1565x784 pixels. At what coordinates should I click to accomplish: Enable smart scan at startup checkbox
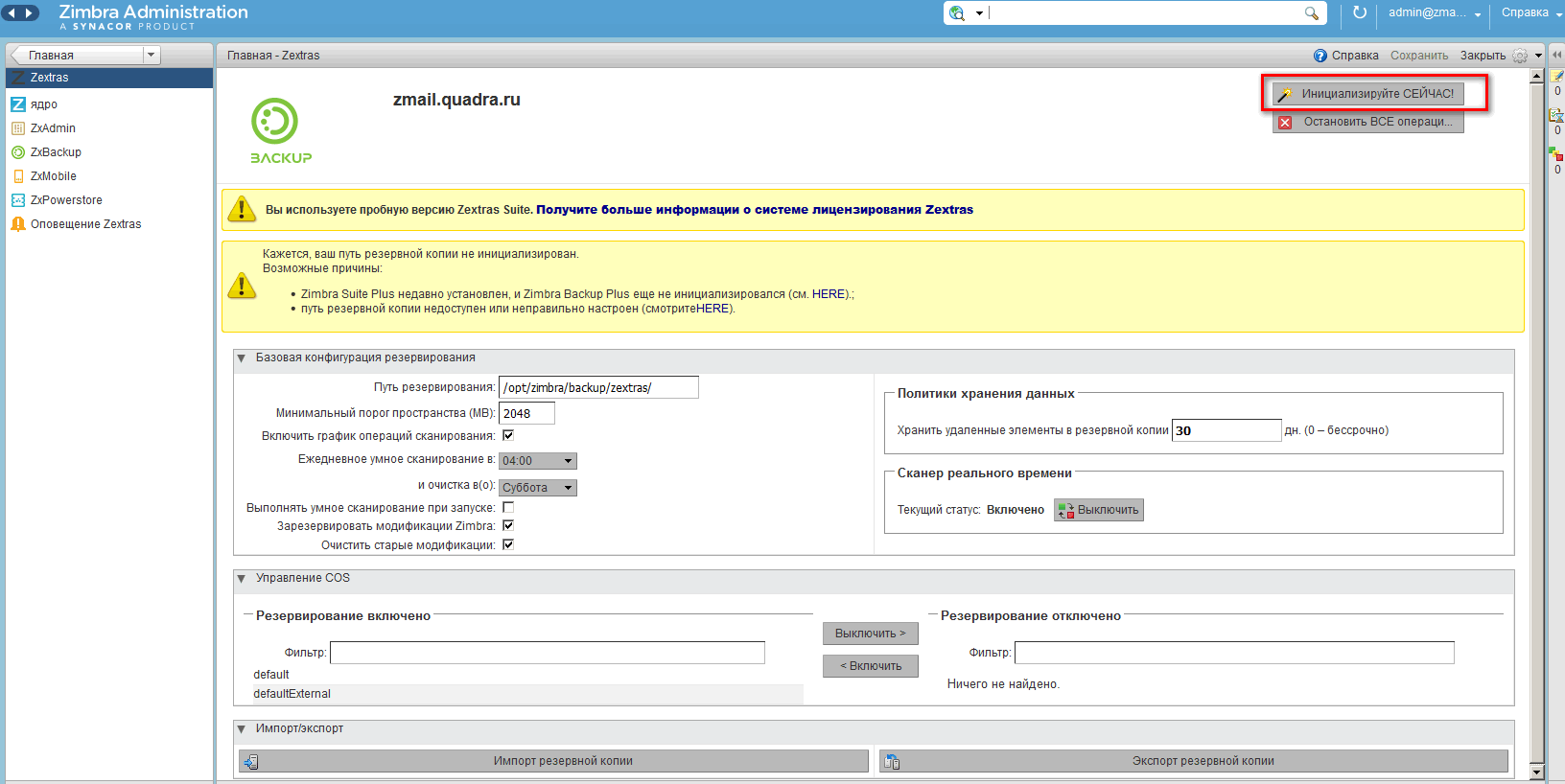pos(508,507)
